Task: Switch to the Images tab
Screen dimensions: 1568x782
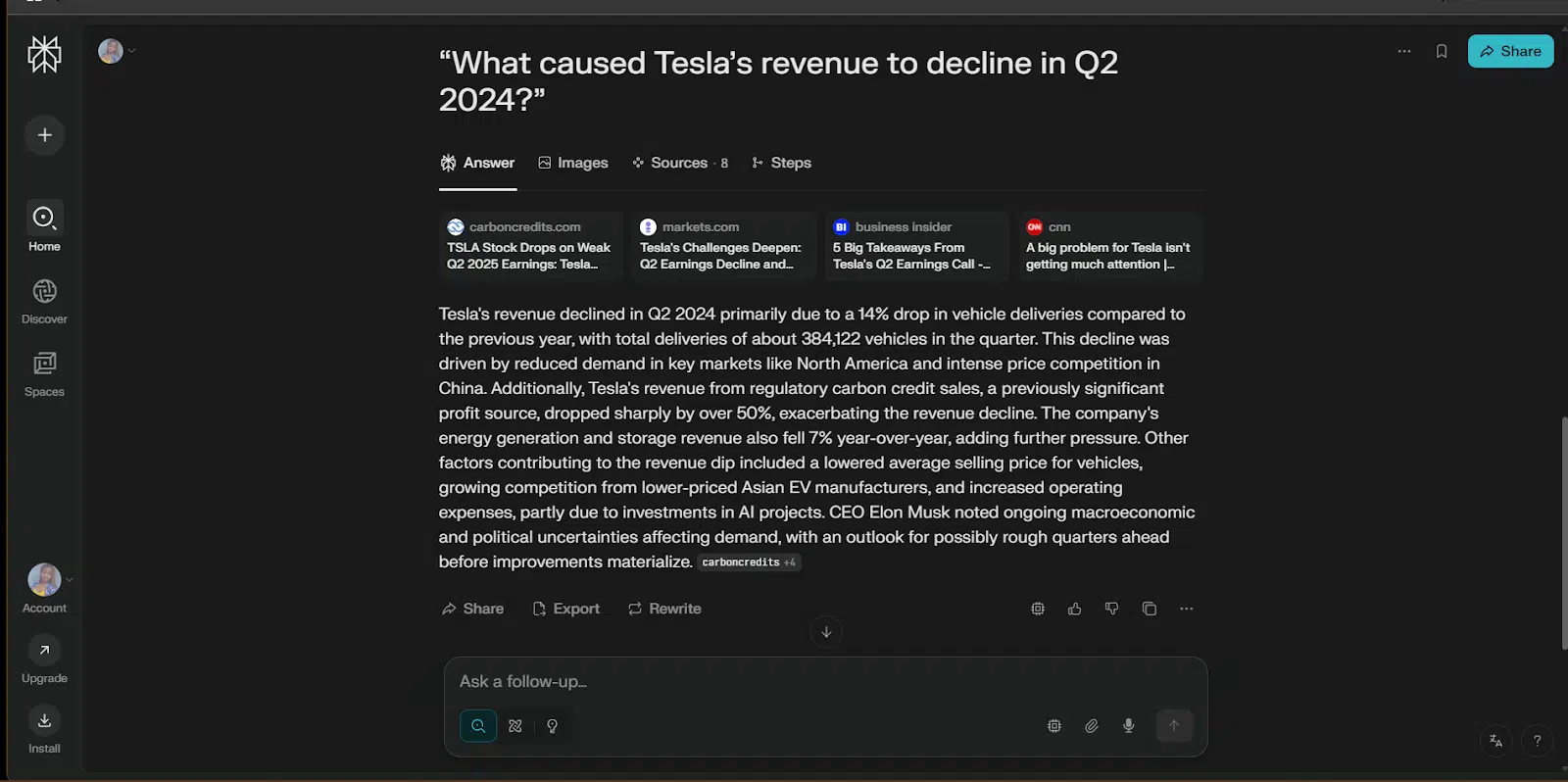Action: (x=573, y=163)
